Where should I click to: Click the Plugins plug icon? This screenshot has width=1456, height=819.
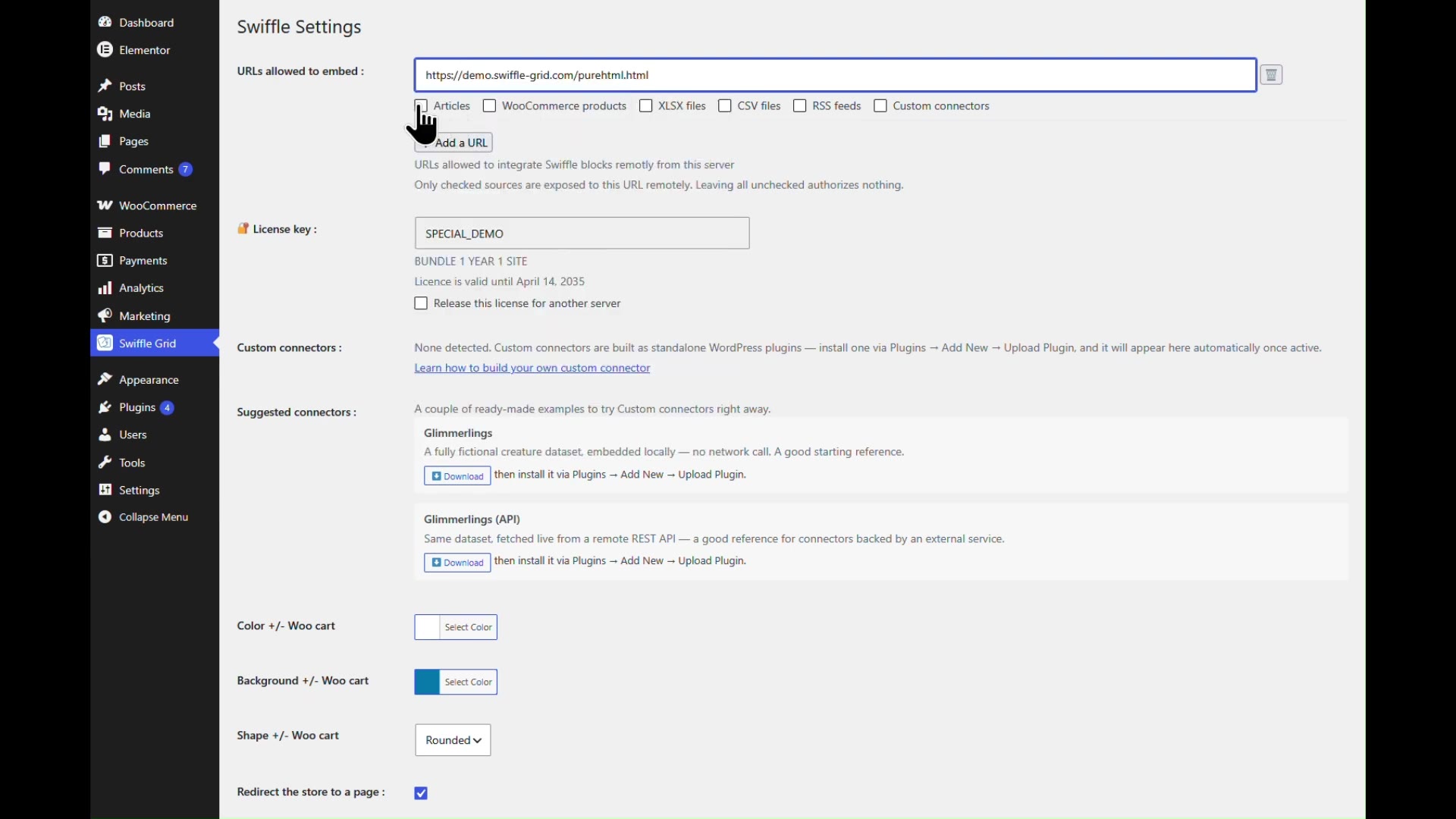pyautogui.click(x=105, y=407)
